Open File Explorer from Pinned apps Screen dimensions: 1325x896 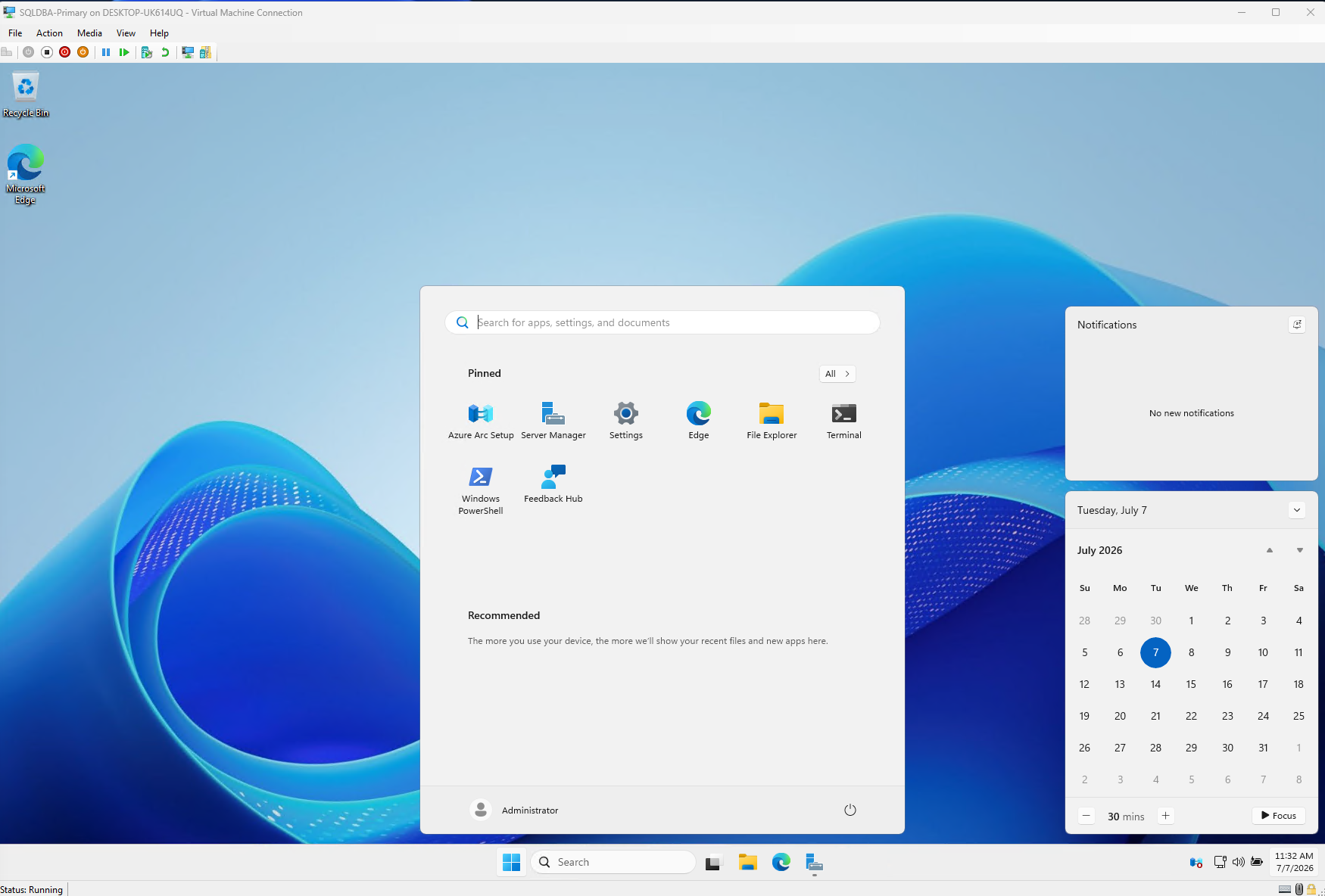[x=772, y=421]
